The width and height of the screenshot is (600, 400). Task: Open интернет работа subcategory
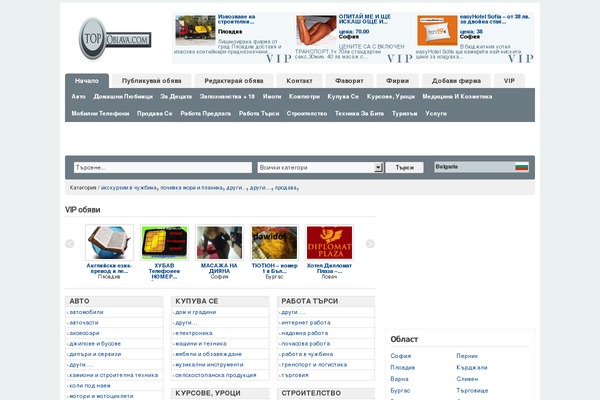click(x=306, y=323)
